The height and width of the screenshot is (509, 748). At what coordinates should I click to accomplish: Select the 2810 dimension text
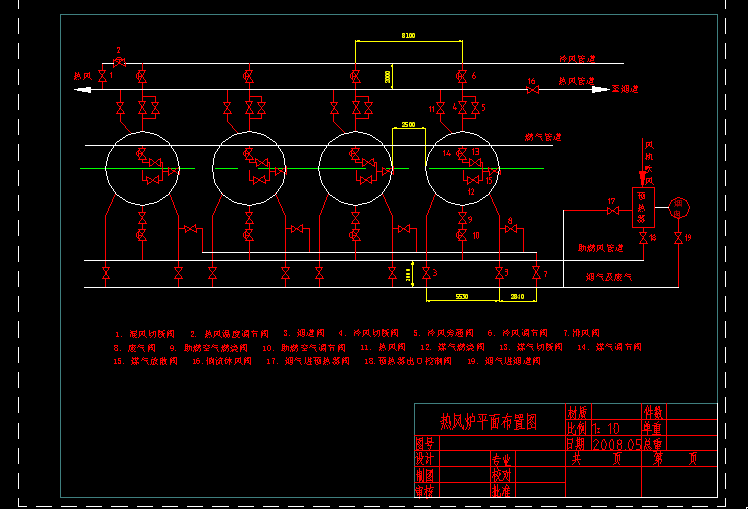pyautogui.click(x=518, y=297)
